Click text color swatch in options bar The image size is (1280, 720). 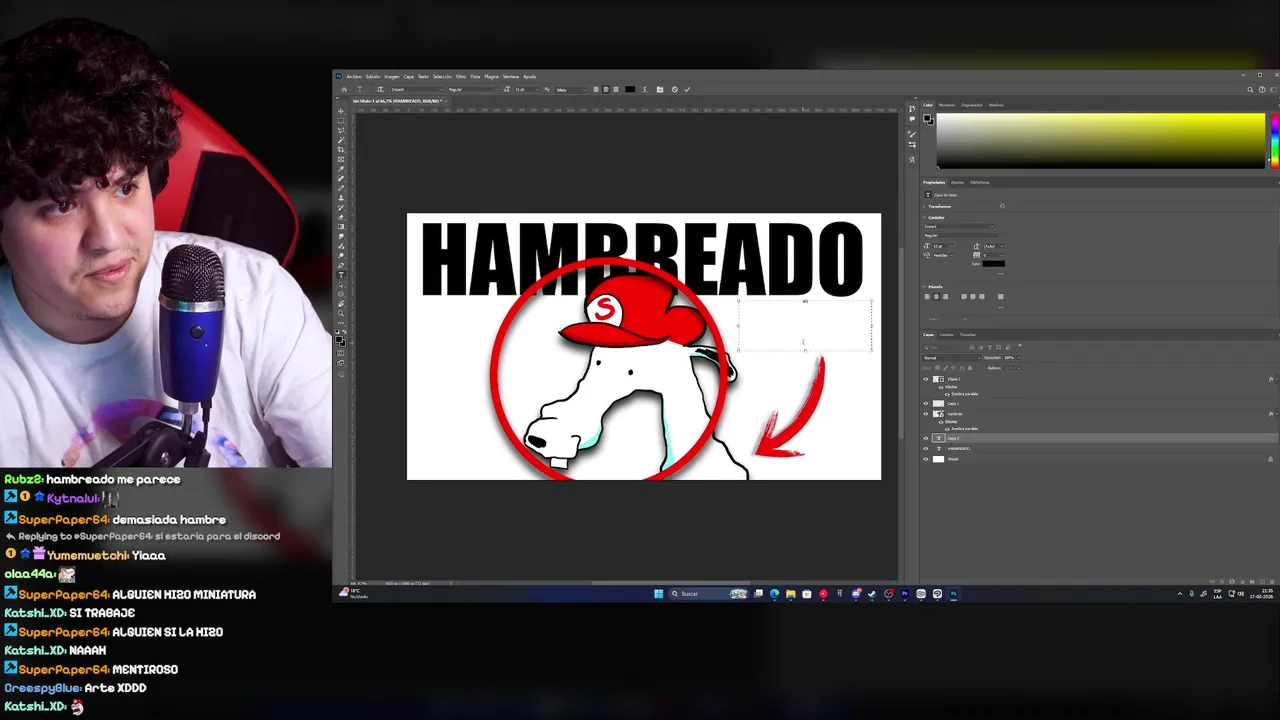coord(630,90)
